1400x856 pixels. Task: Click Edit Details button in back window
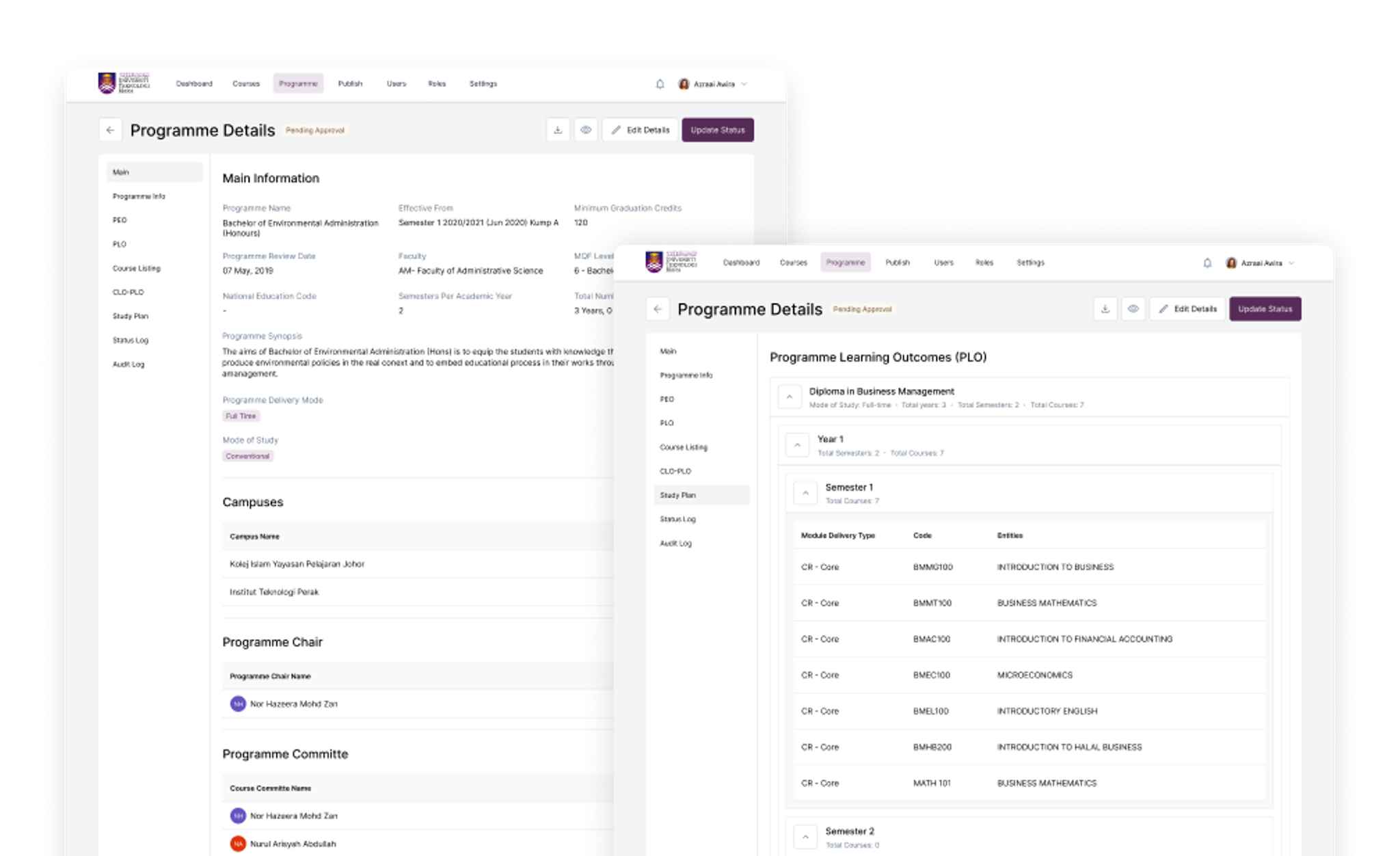click(x=640, y=130)
